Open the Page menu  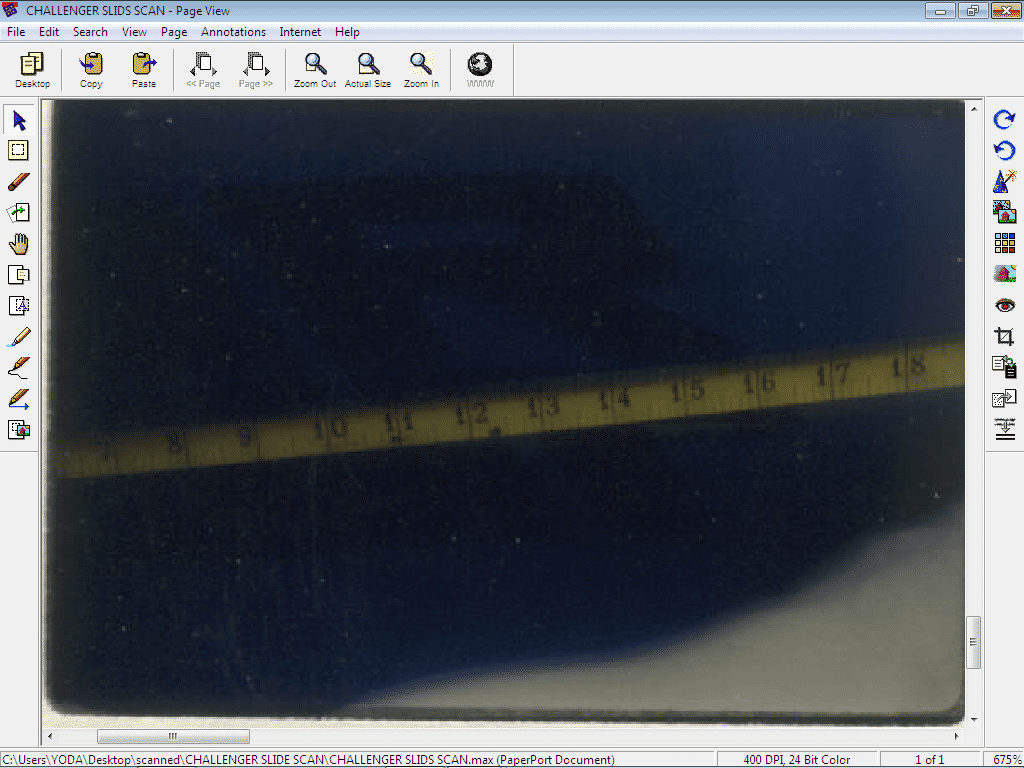point(174,32)
